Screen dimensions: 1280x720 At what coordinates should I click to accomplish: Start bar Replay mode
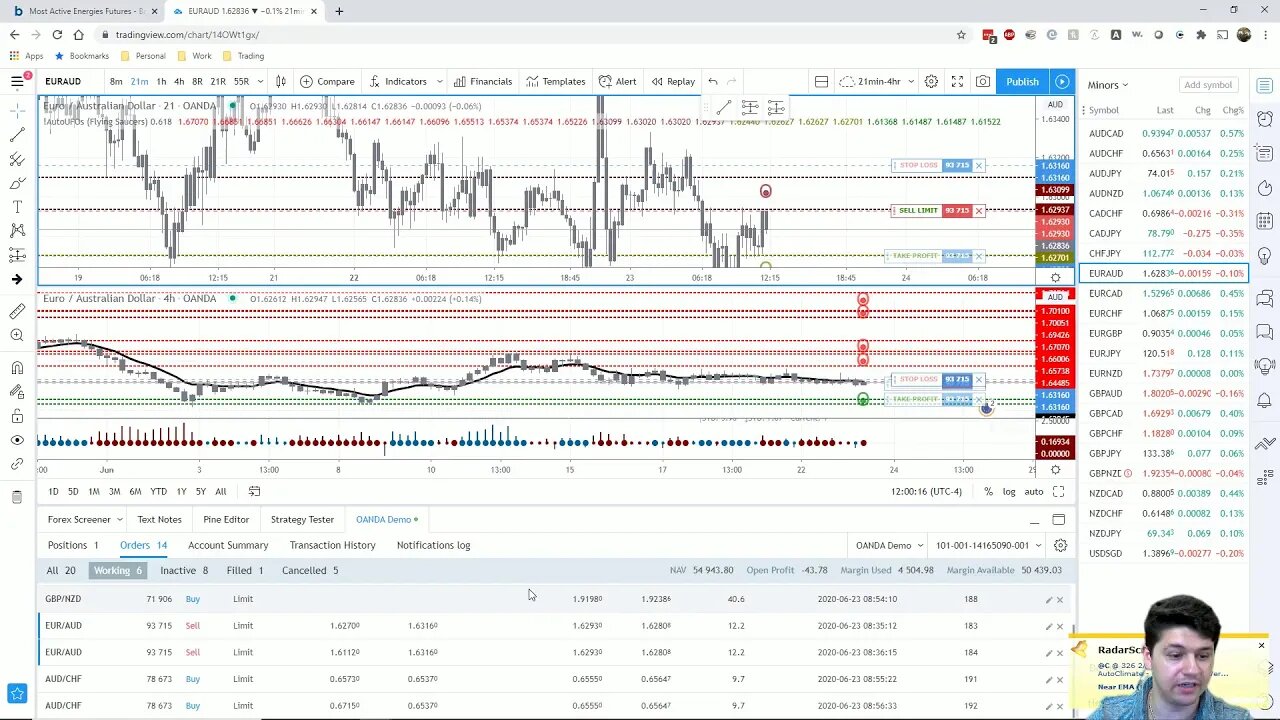coord(673,81)
